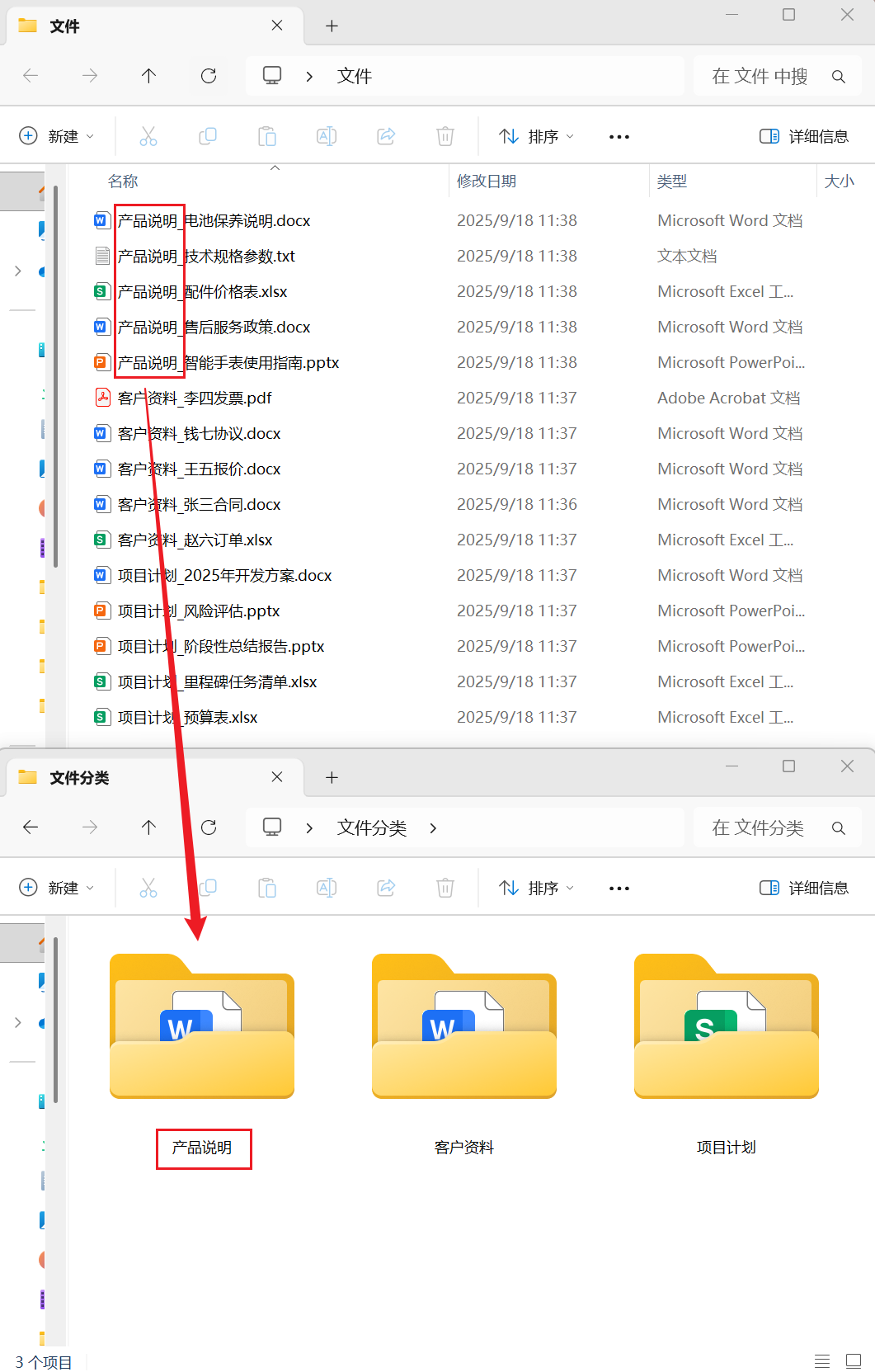Image resolution: width=875 pixels, height=1372 pixels.
Task: Click Delete trash icon in 文件 window
Action: click(445, 136)
